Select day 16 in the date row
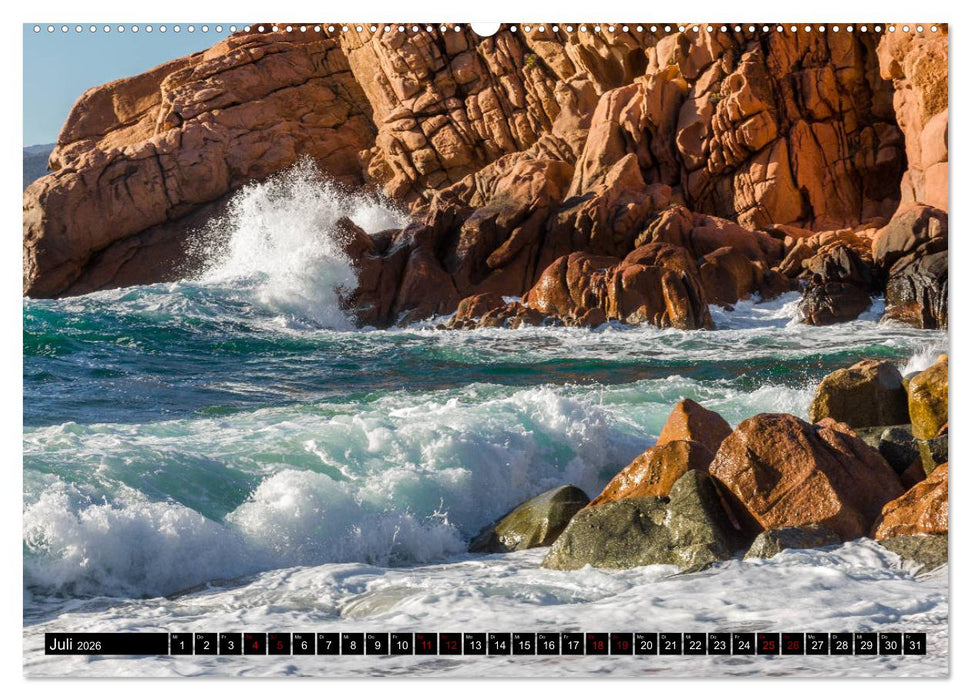This screenshot has height=700, width=971. [x=548, y=644]
